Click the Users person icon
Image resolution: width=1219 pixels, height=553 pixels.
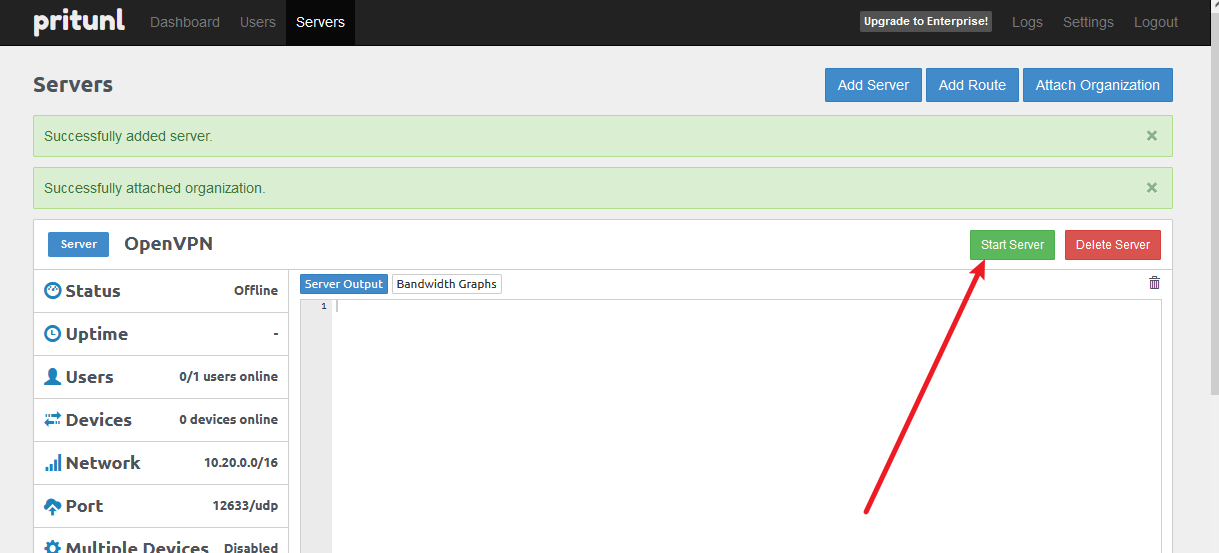click(x=53, y=377)
